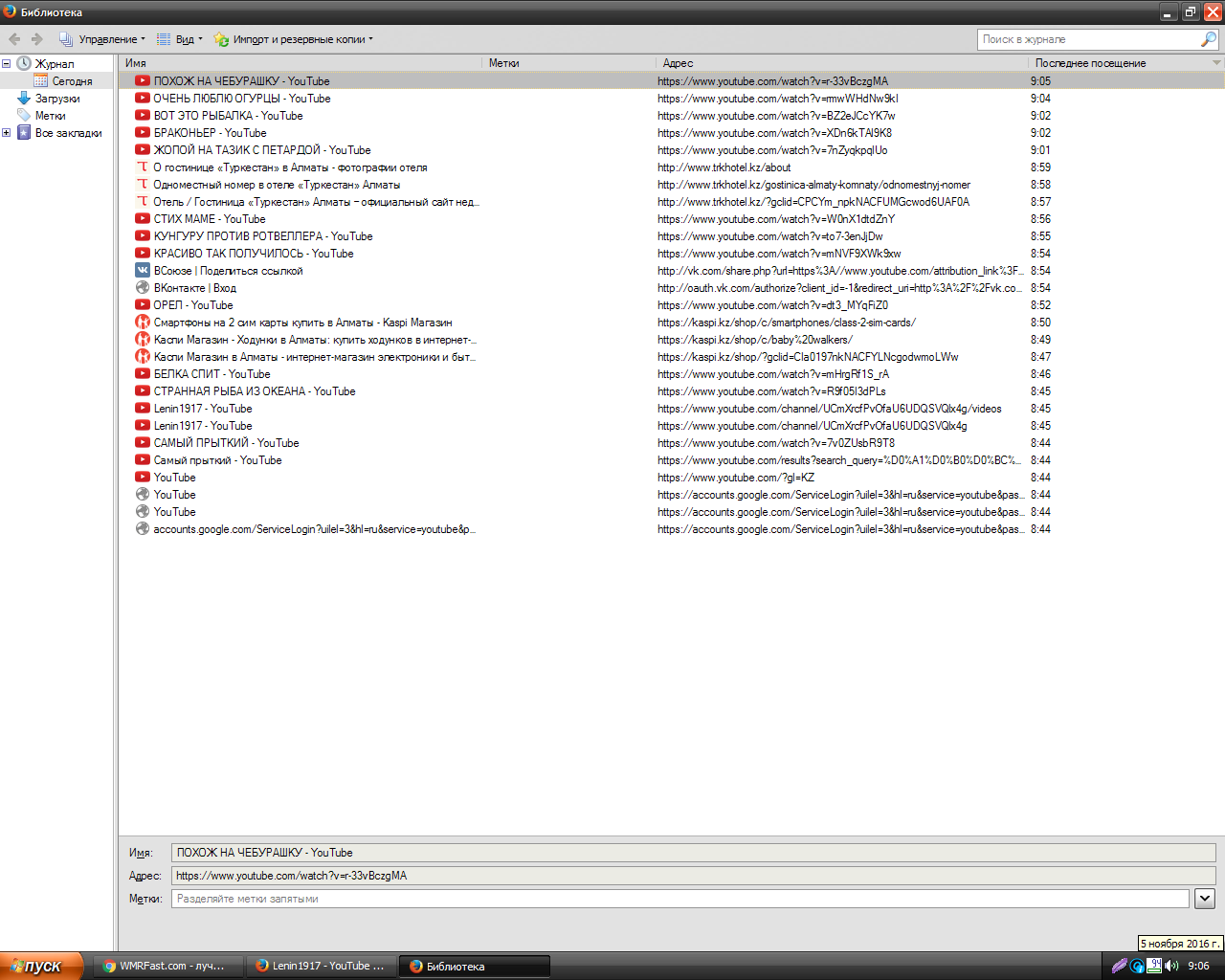Click the 9:06 clock in the taskbar
1225x980 pixels.
(x=1198, y=967)
